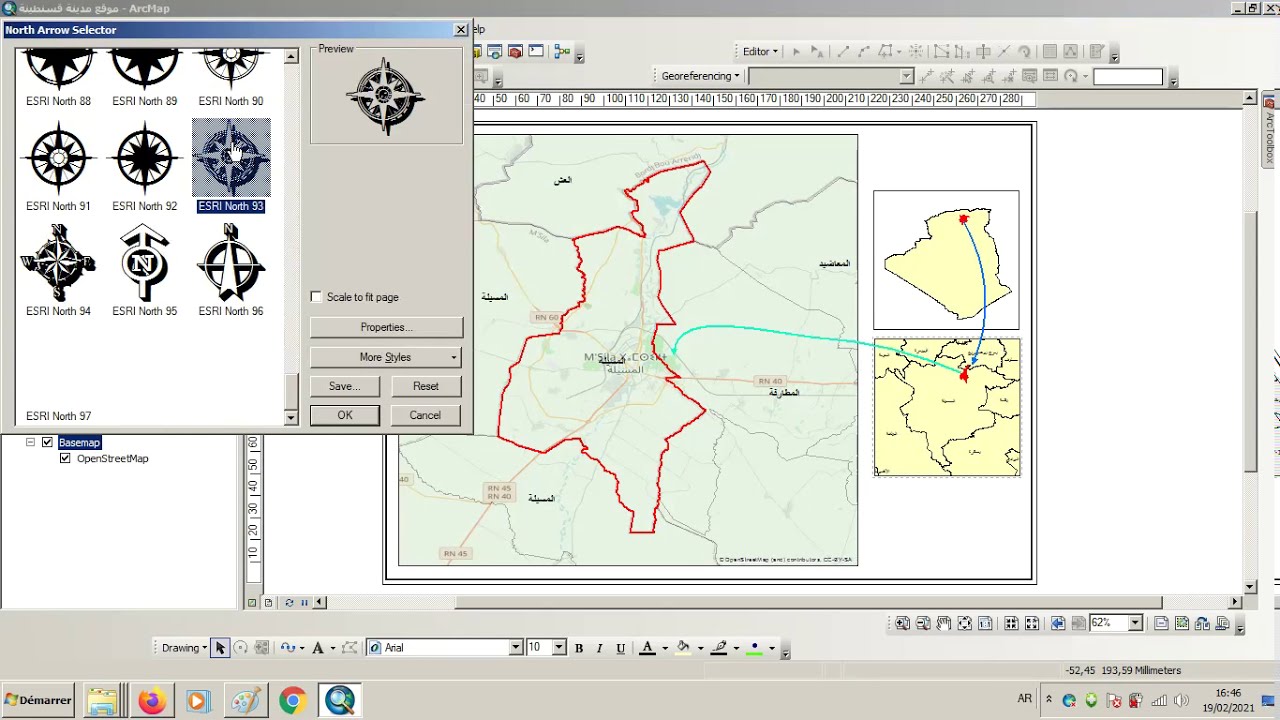Click the line color pen swatch
The height and width of the screenshot is (720, 1280).
pyautogui.click(x=719, y=648)
